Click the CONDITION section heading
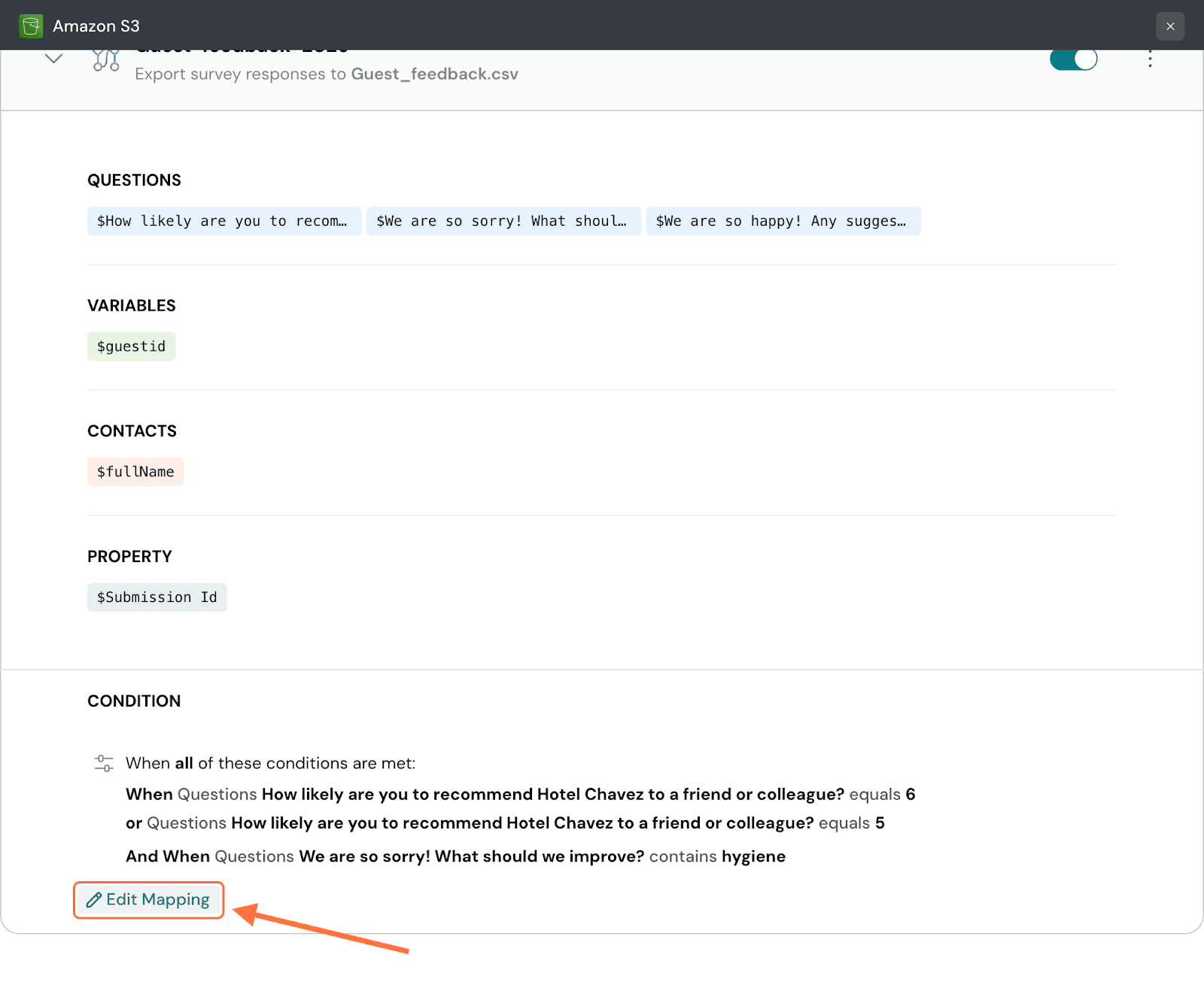This screenshot has height=982, width=1204. 134,701
